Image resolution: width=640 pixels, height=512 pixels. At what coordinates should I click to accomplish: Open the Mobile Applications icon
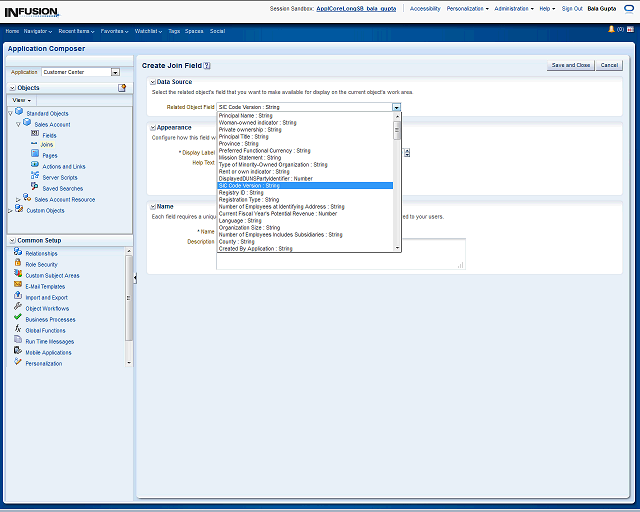coord(18,352)
